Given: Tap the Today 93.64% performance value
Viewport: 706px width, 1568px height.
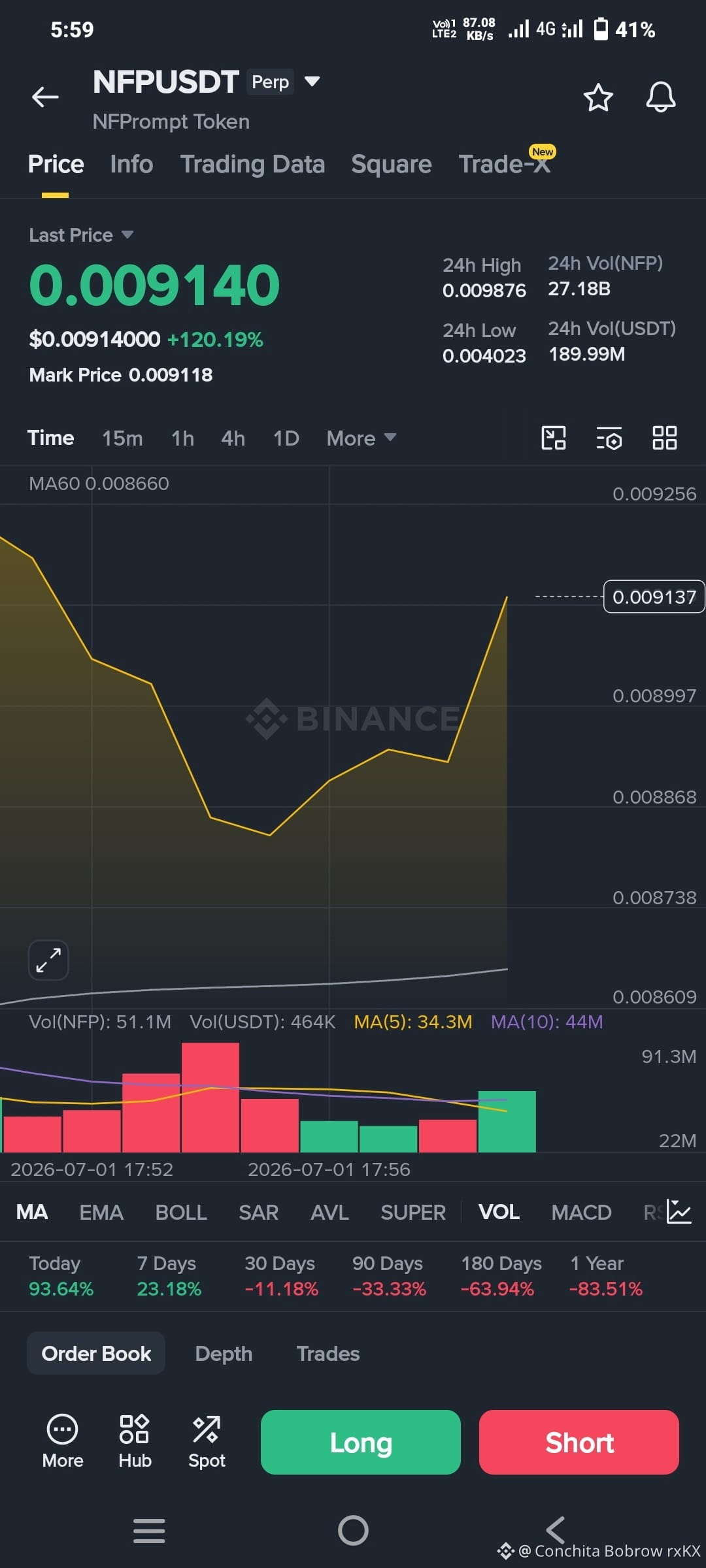Looking at the screenshot, I should coord(61,1288).
